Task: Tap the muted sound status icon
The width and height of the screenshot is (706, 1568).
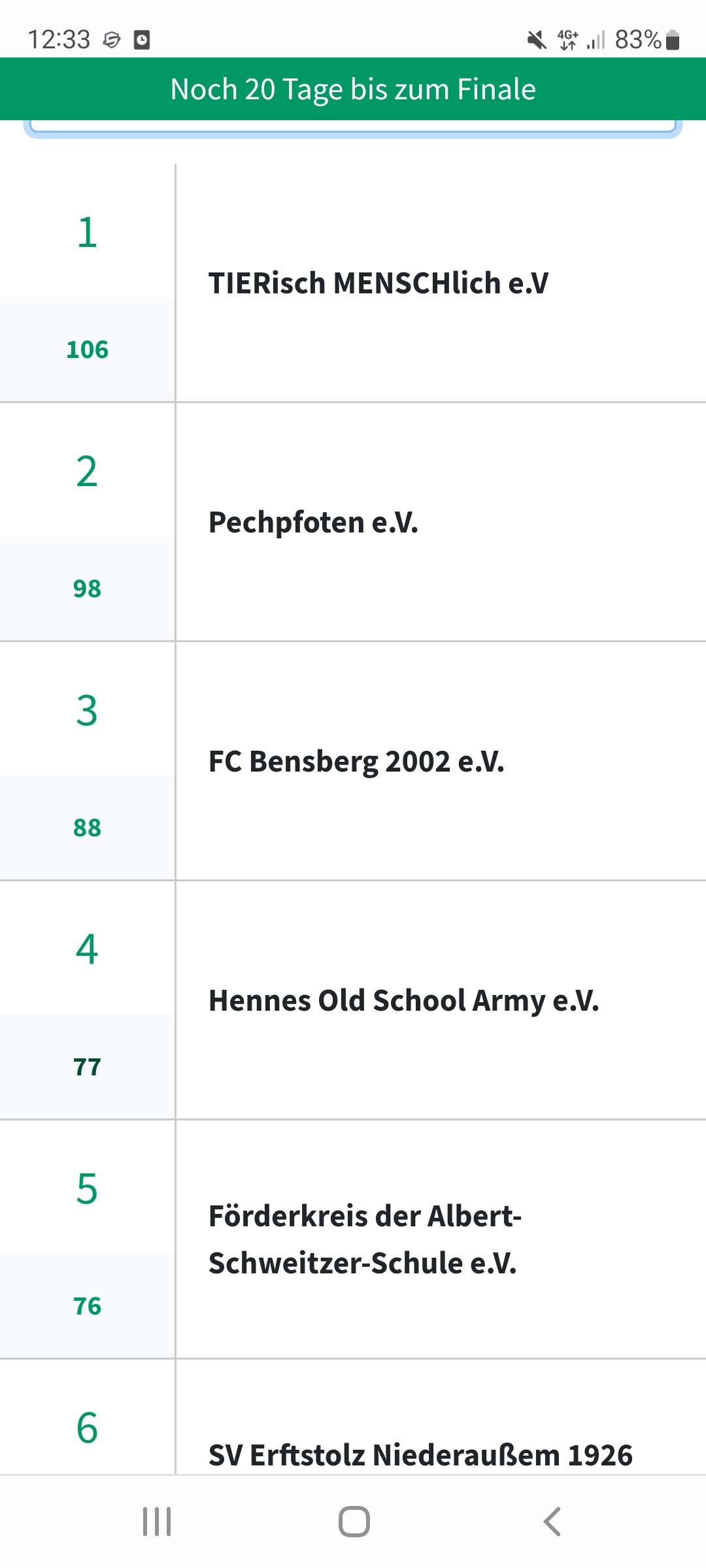Action: point(537,41)
